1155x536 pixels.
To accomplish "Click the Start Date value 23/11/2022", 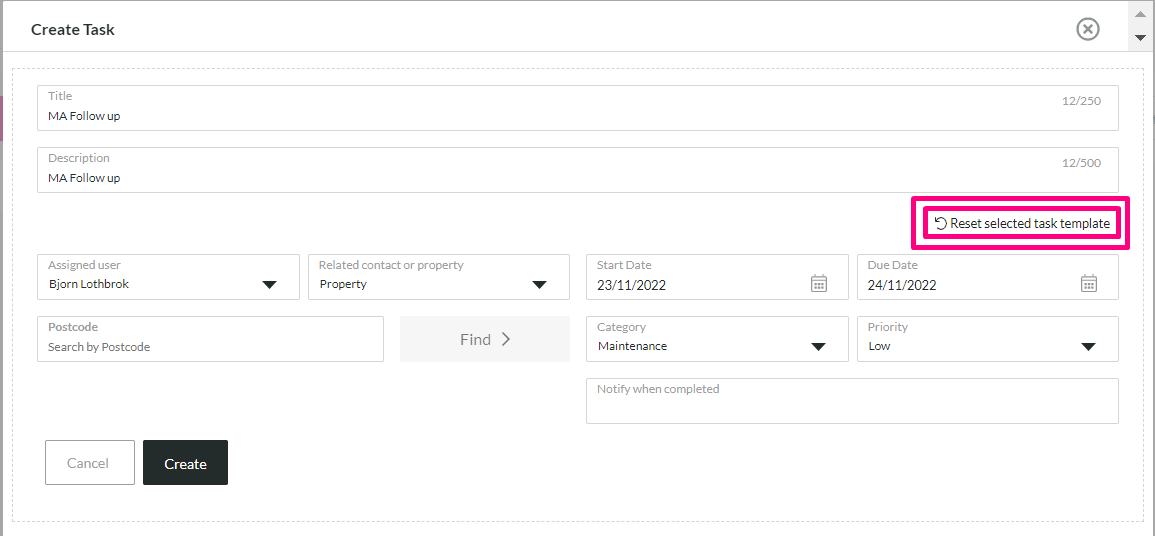I will (x=631, y=286).
